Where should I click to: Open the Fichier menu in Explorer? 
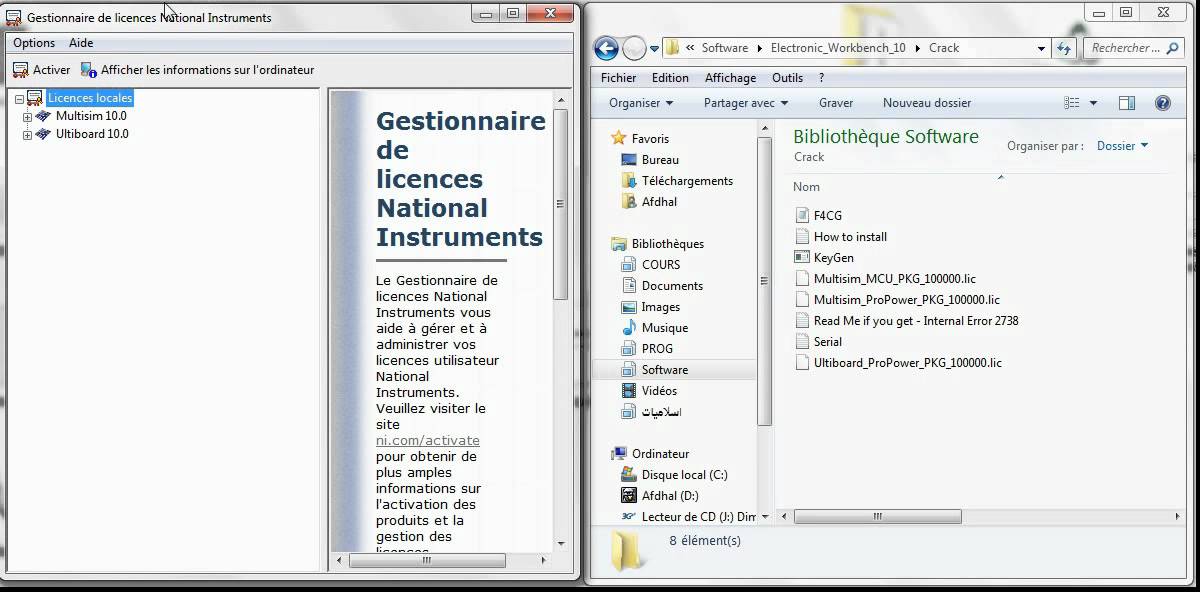(618, 78)
